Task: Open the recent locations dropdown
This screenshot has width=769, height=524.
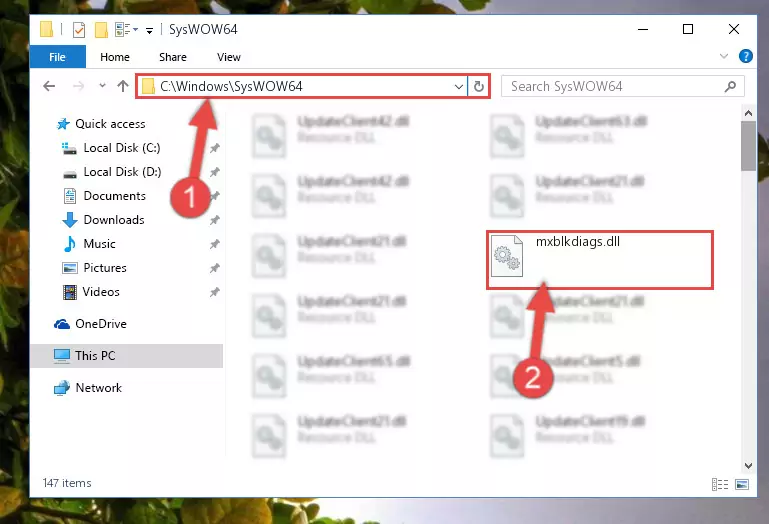Action: 102,86
